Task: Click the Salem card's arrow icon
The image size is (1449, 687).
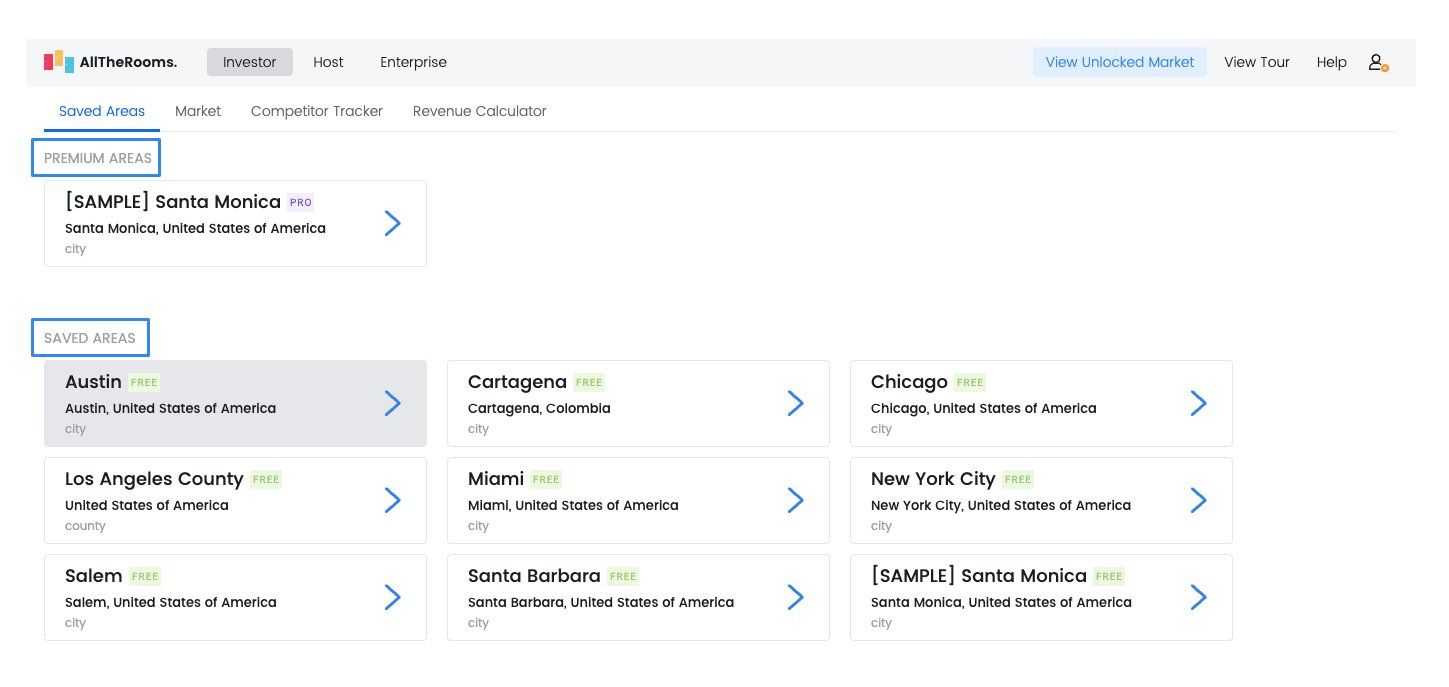Action: pyautogui.click(x=393, y=597)
